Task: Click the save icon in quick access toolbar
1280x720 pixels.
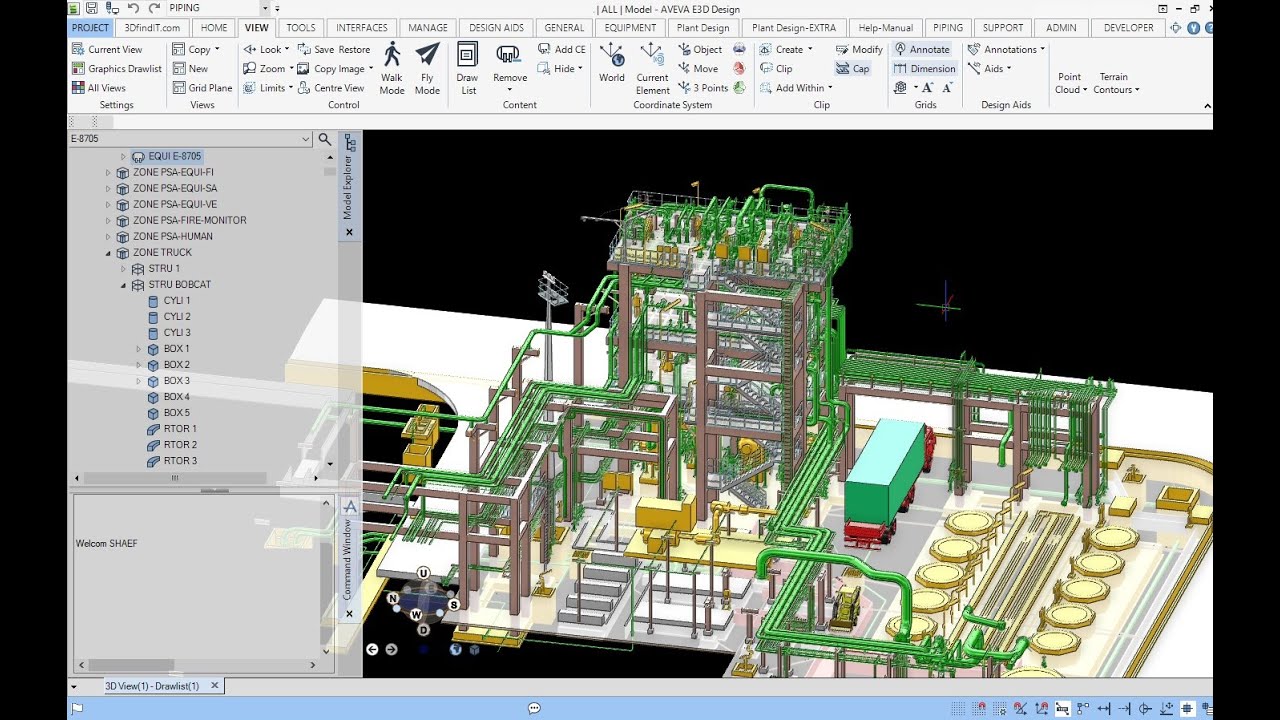Action: (91, 8)
